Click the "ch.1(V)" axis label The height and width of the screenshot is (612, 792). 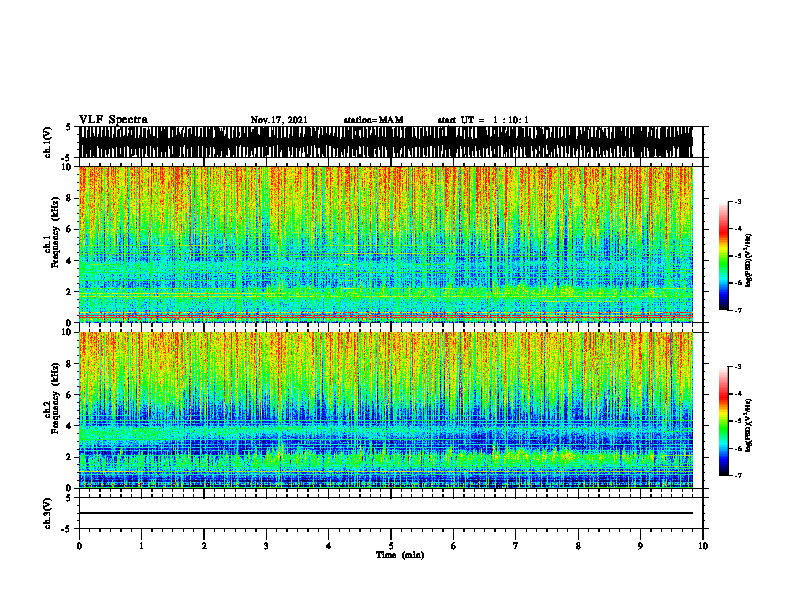point(47,142)
